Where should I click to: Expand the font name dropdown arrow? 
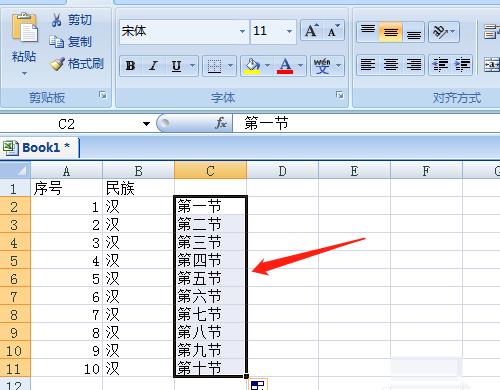click(243, 31)
